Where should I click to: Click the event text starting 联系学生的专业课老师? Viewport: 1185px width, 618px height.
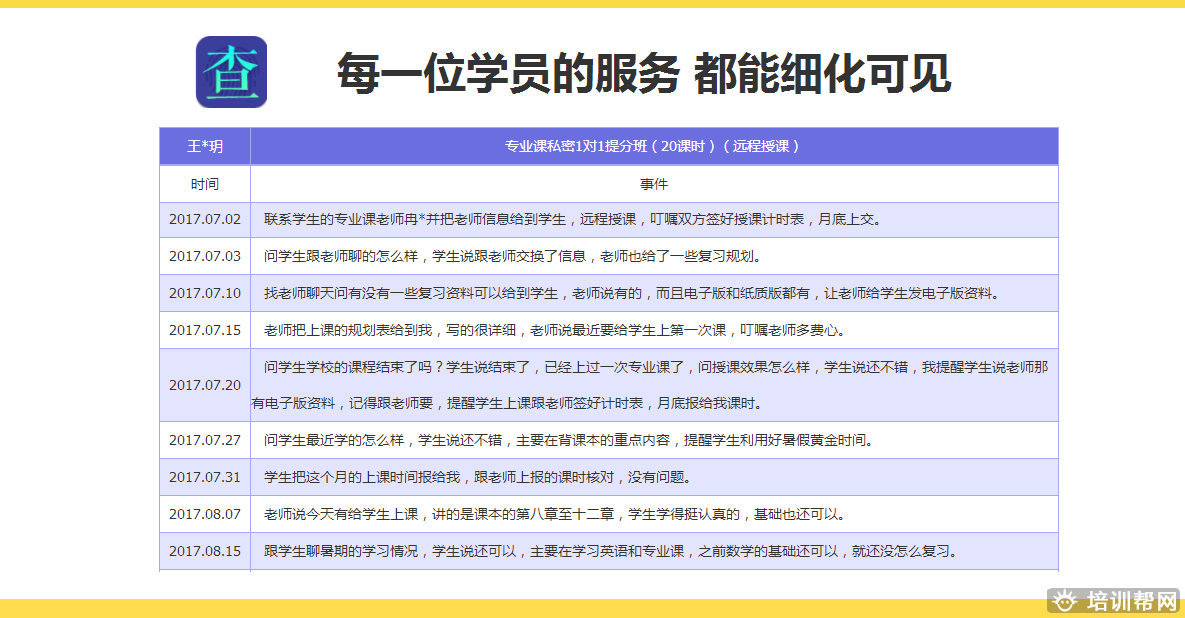pyautogui.click(x=572, y=219)
